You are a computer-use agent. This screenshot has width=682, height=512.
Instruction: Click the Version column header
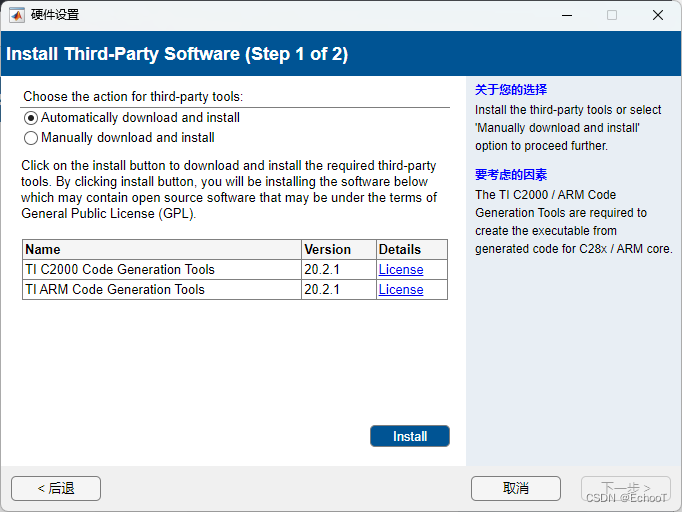point(339,249)
